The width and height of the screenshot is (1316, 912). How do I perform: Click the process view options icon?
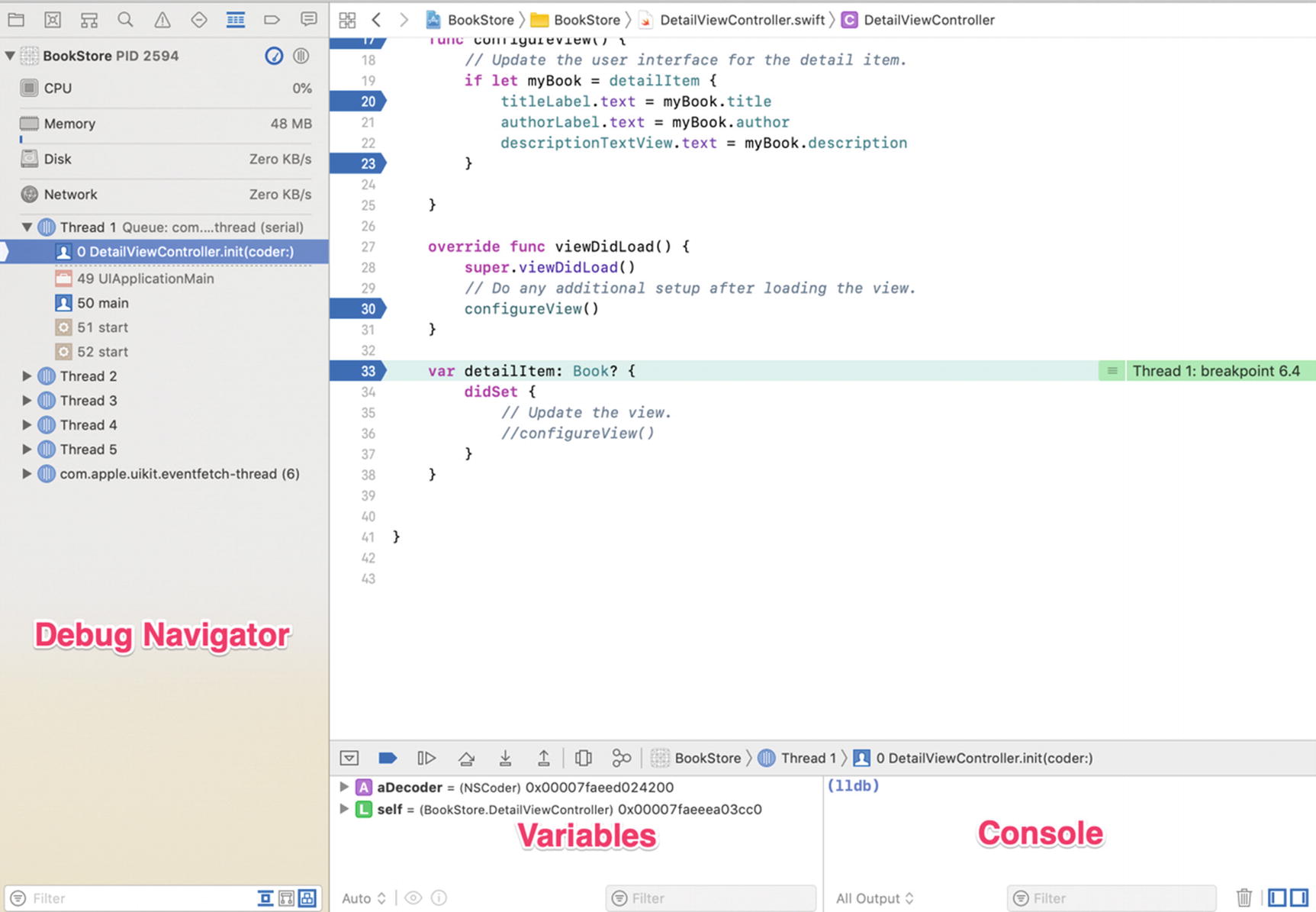[301, 56]
